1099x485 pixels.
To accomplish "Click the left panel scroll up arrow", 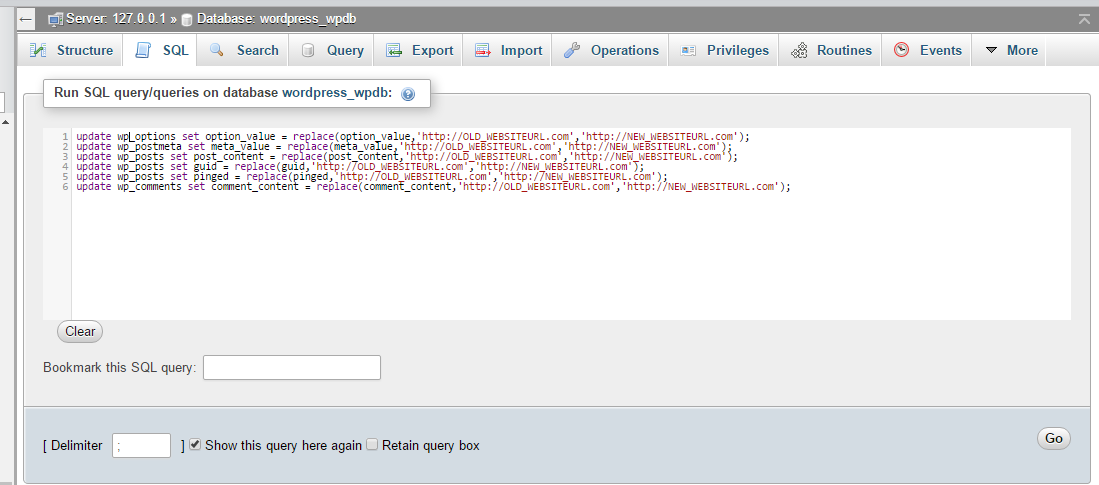I will pos(5,122).
